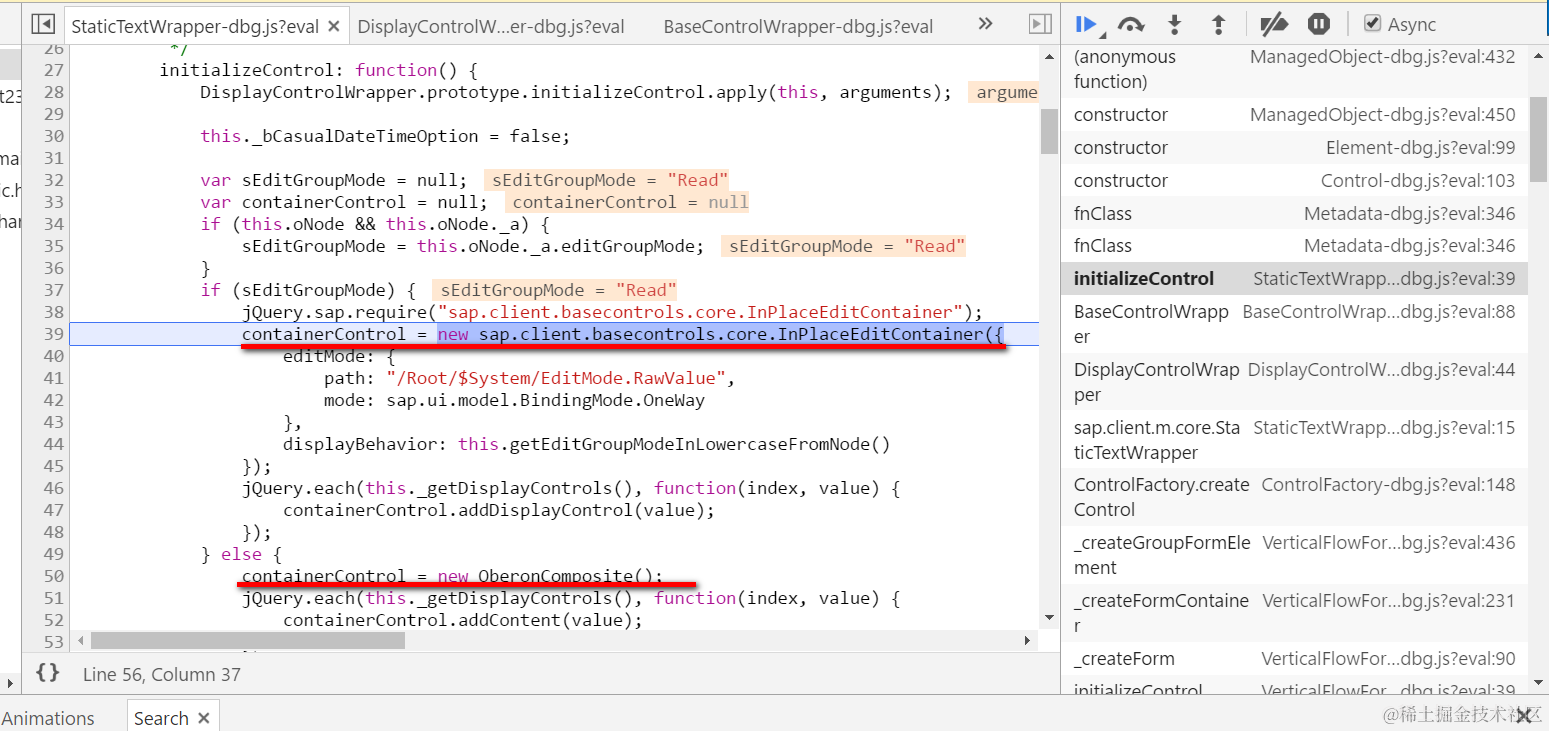
Task: Select sap.client.m.core.StaticTextWrapper stack frame
Action: coord(1294,440)
